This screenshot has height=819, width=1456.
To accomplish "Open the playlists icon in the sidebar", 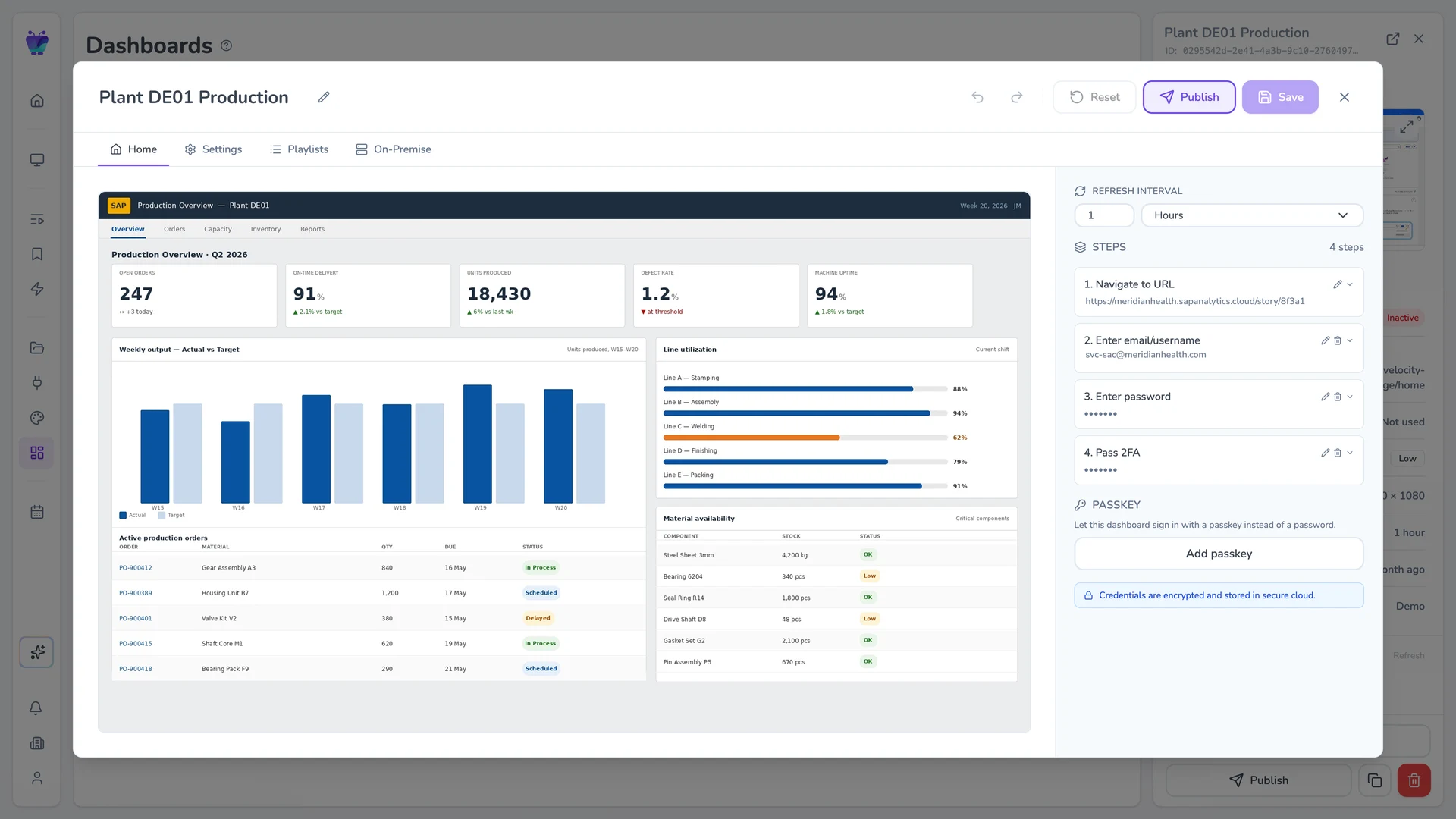I will tap(37, 219).
